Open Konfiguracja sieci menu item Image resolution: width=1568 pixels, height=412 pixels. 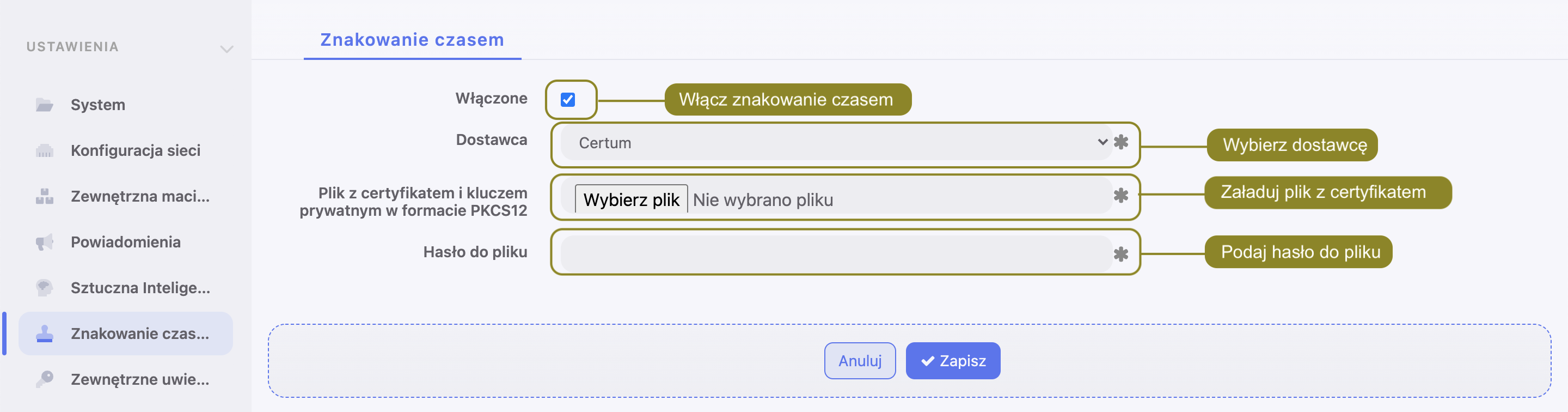(x=135, y=150)
